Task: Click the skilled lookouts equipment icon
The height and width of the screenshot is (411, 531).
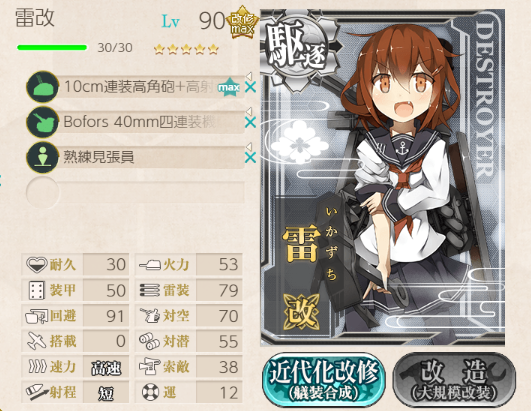Action: (x=43, y=157)
